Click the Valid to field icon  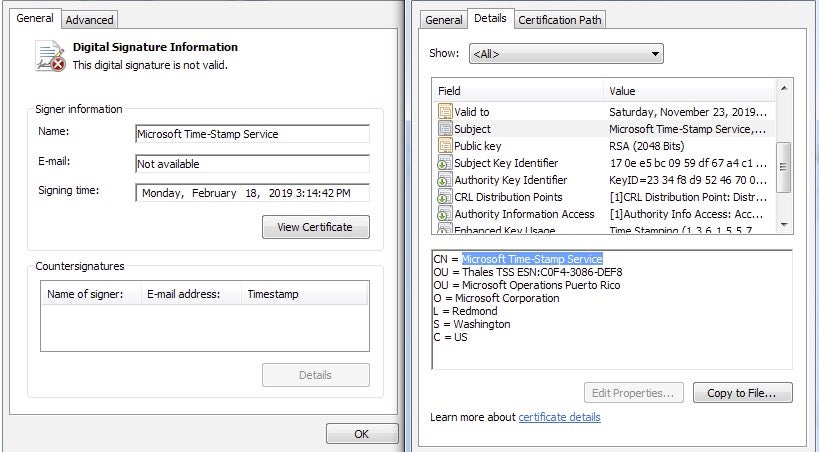[445, 112]
